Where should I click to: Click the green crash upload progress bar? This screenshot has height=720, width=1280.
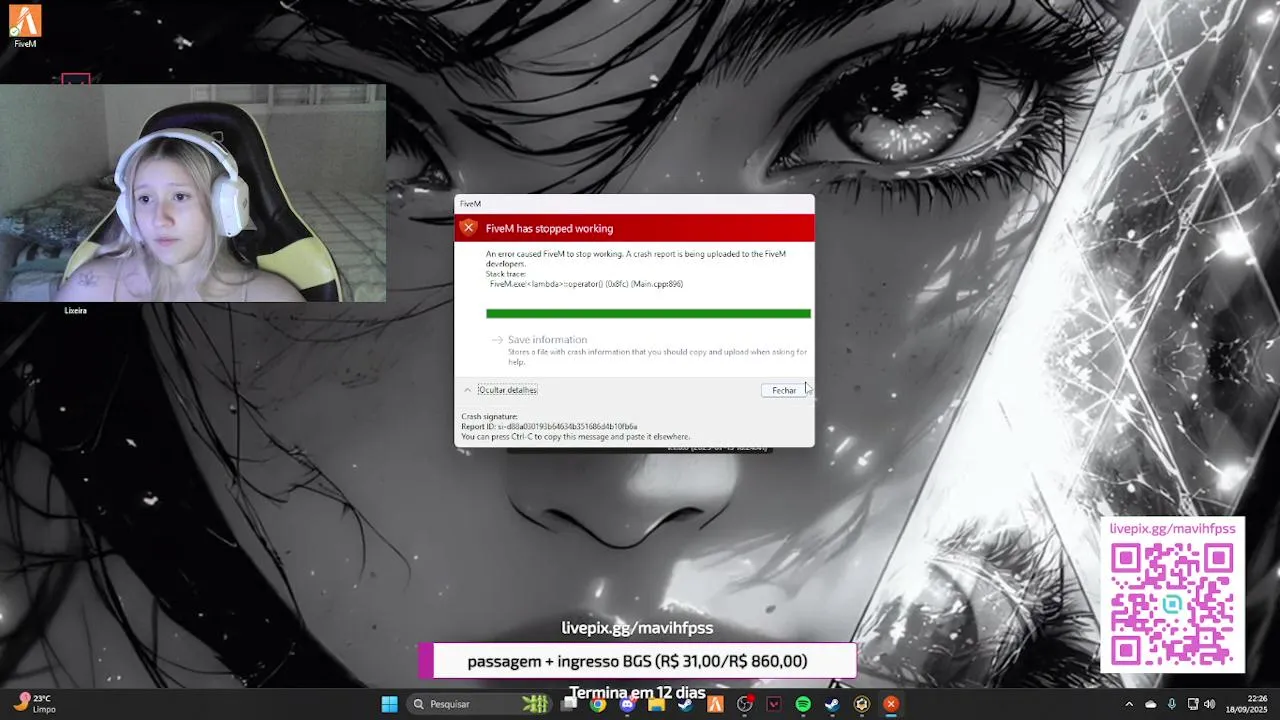click(x=648, y=313)
